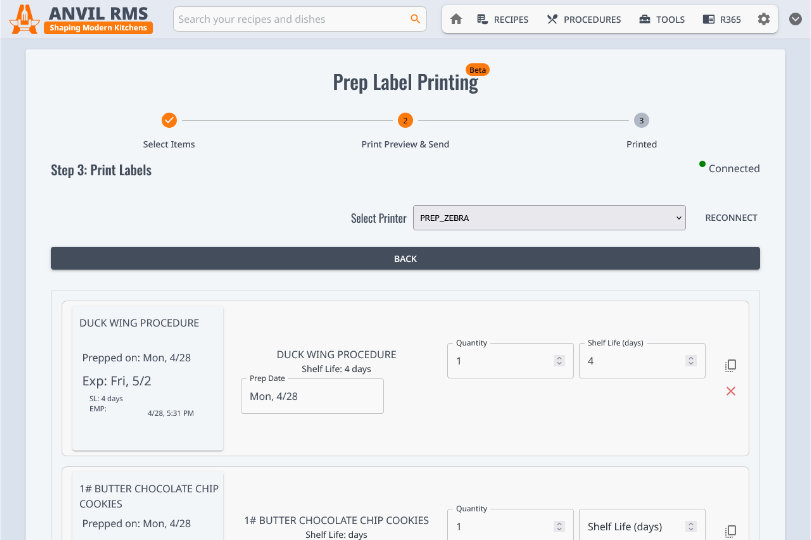Click the Duck Wing Quantity stepper
The image size is (811, 540).
[558, 361]
